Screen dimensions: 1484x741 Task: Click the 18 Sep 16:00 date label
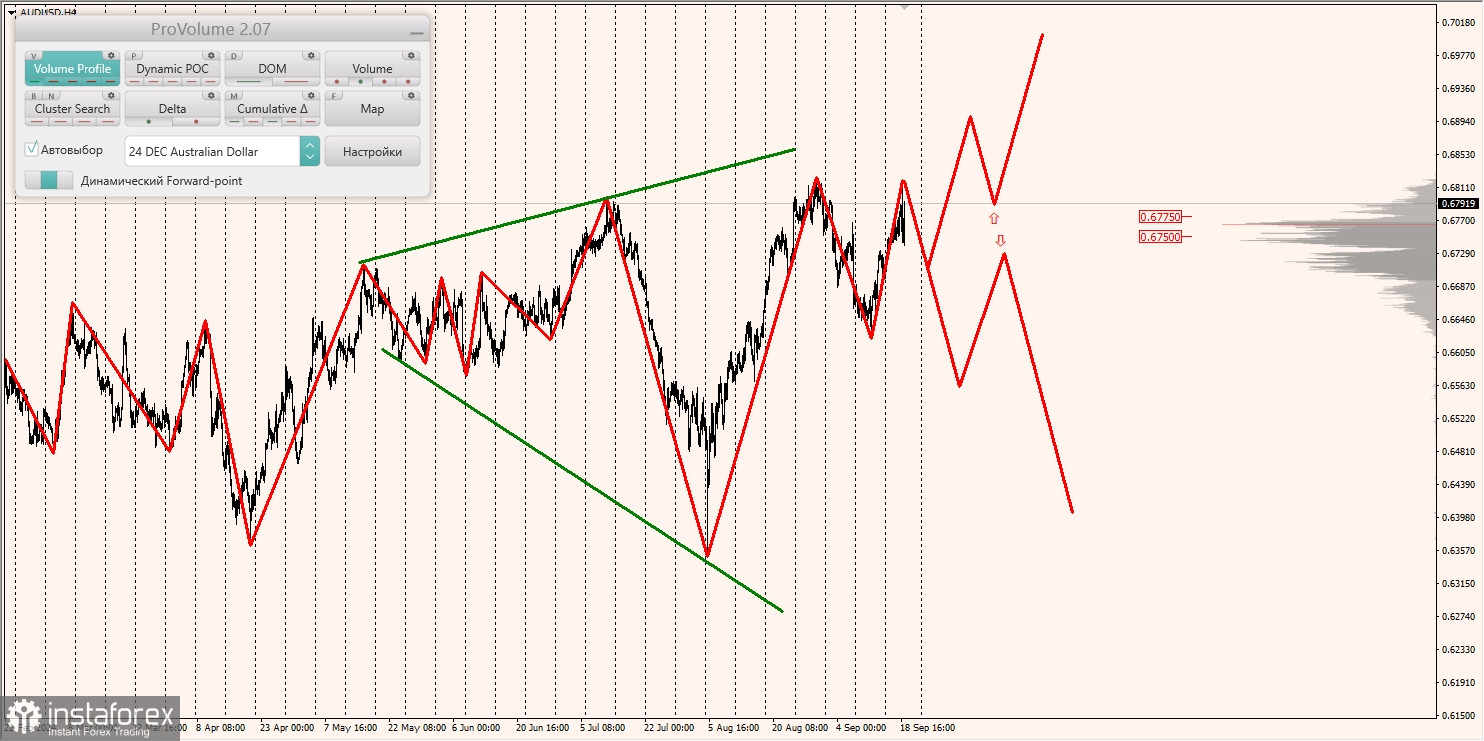pos(927,728)
